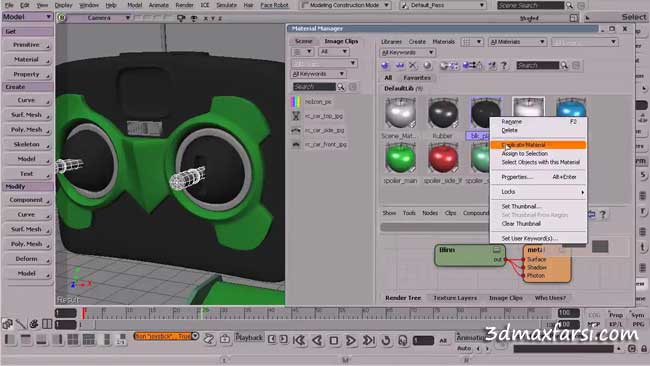Toggle loop playback icon

click(386, 340)
